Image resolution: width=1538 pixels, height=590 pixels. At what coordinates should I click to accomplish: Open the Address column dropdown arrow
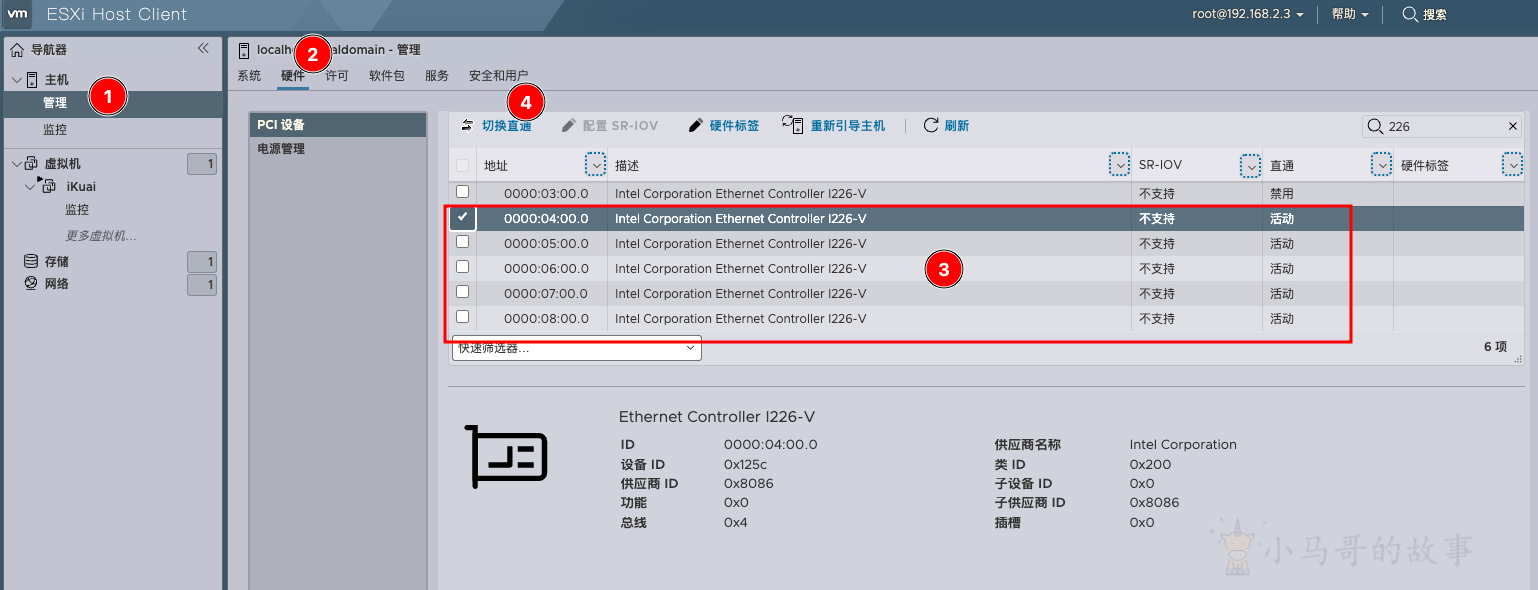click(596, 165)
